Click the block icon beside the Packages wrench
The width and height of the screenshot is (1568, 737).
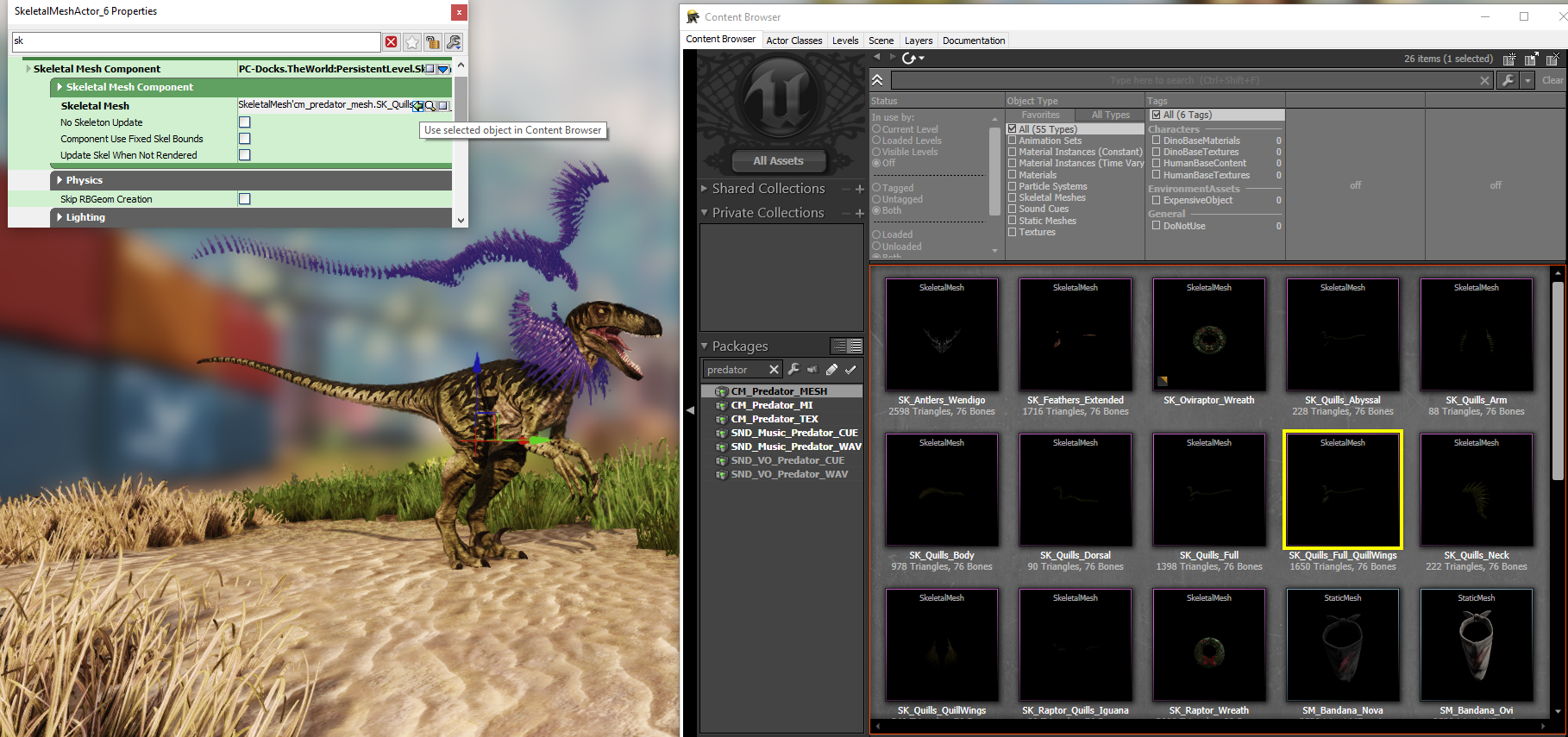click(812, 370)
